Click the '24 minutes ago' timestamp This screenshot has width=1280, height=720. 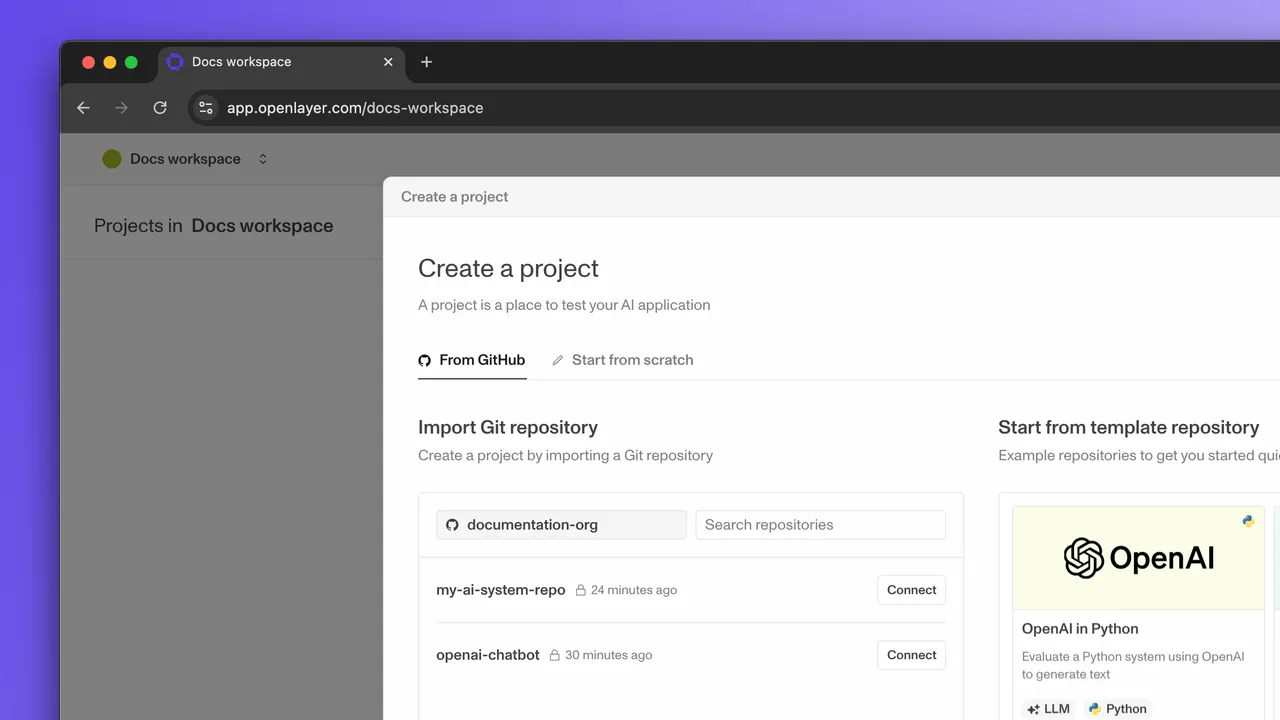tap(634, 590)
